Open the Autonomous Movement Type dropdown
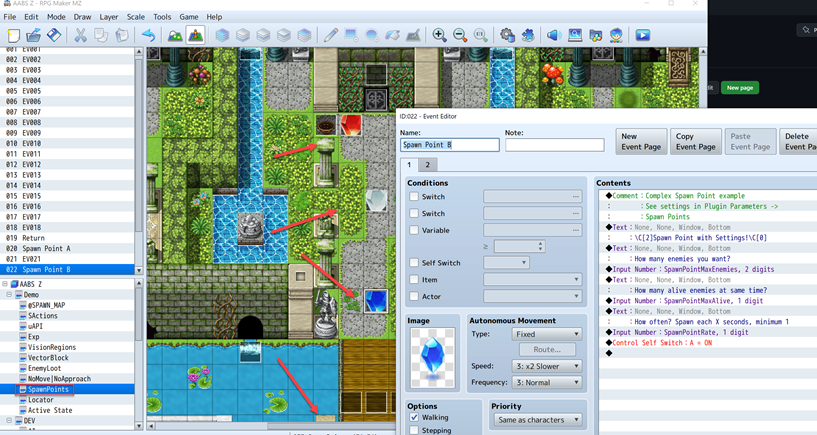 547,334
